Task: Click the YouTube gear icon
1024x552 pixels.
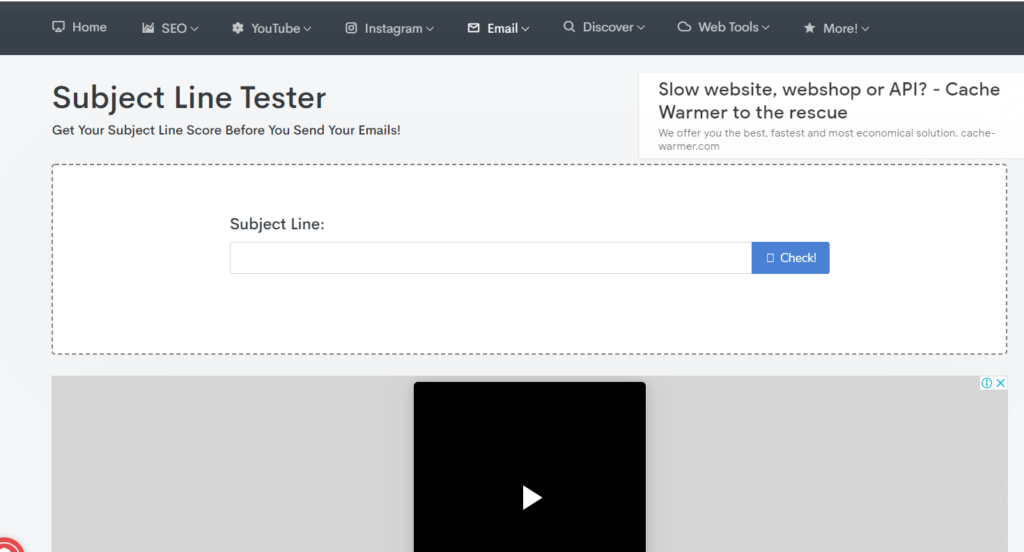Action: 238,27
